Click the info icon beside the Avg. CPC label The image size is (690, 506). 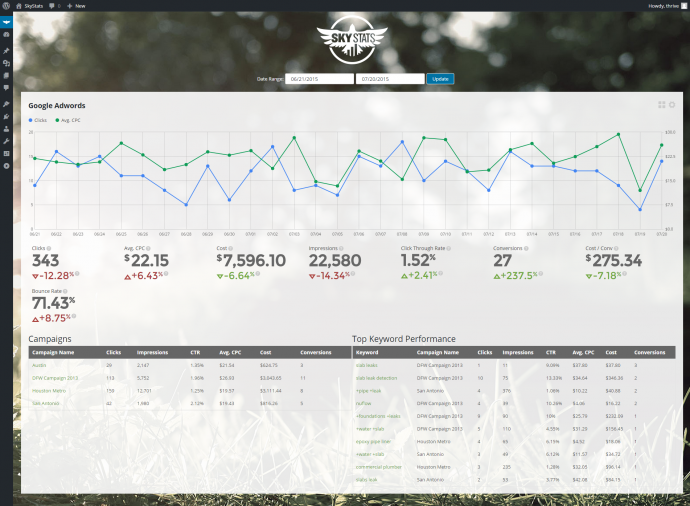click(x=148, y=248)
